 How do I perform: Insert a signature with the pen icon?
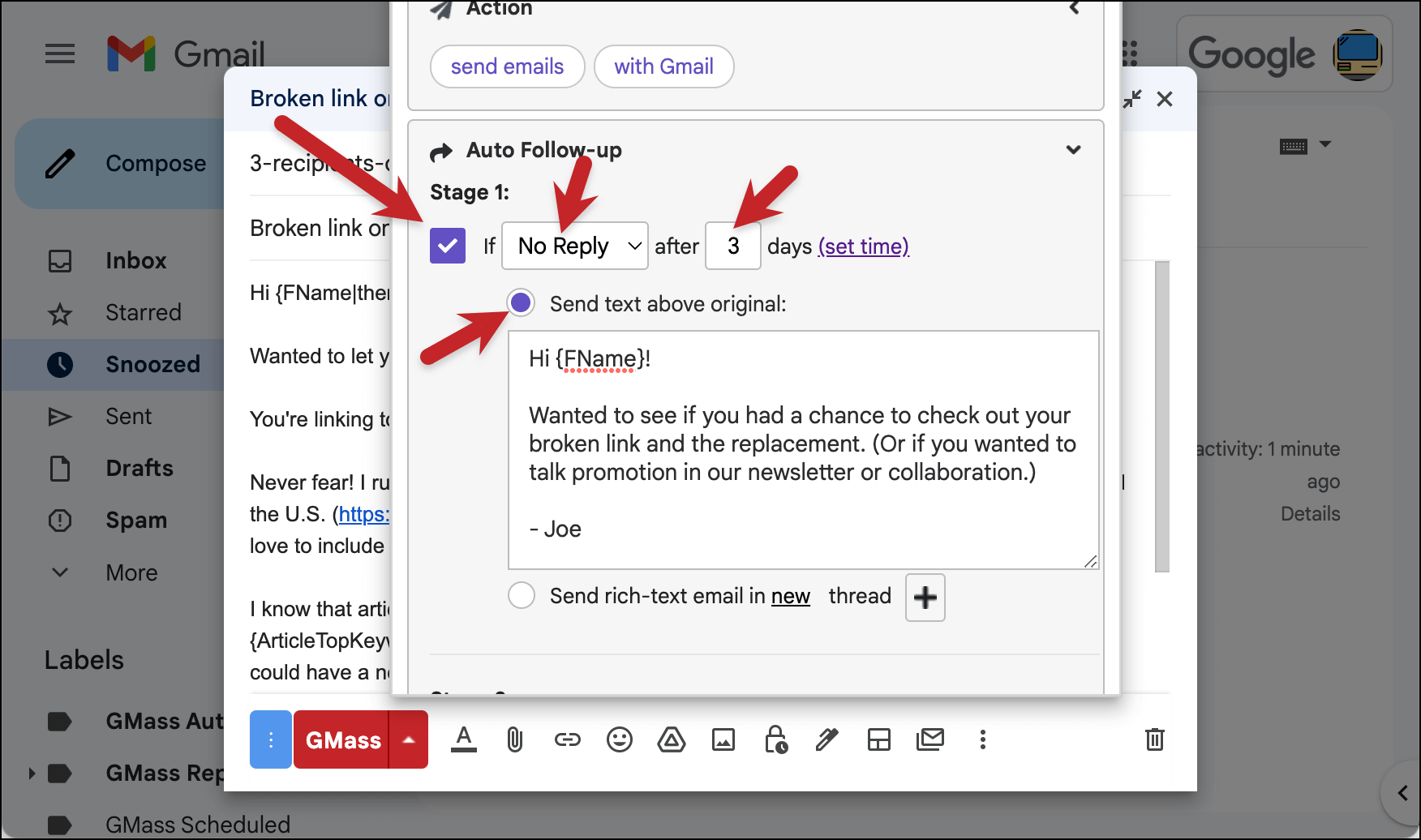click(x=827, y=739)
